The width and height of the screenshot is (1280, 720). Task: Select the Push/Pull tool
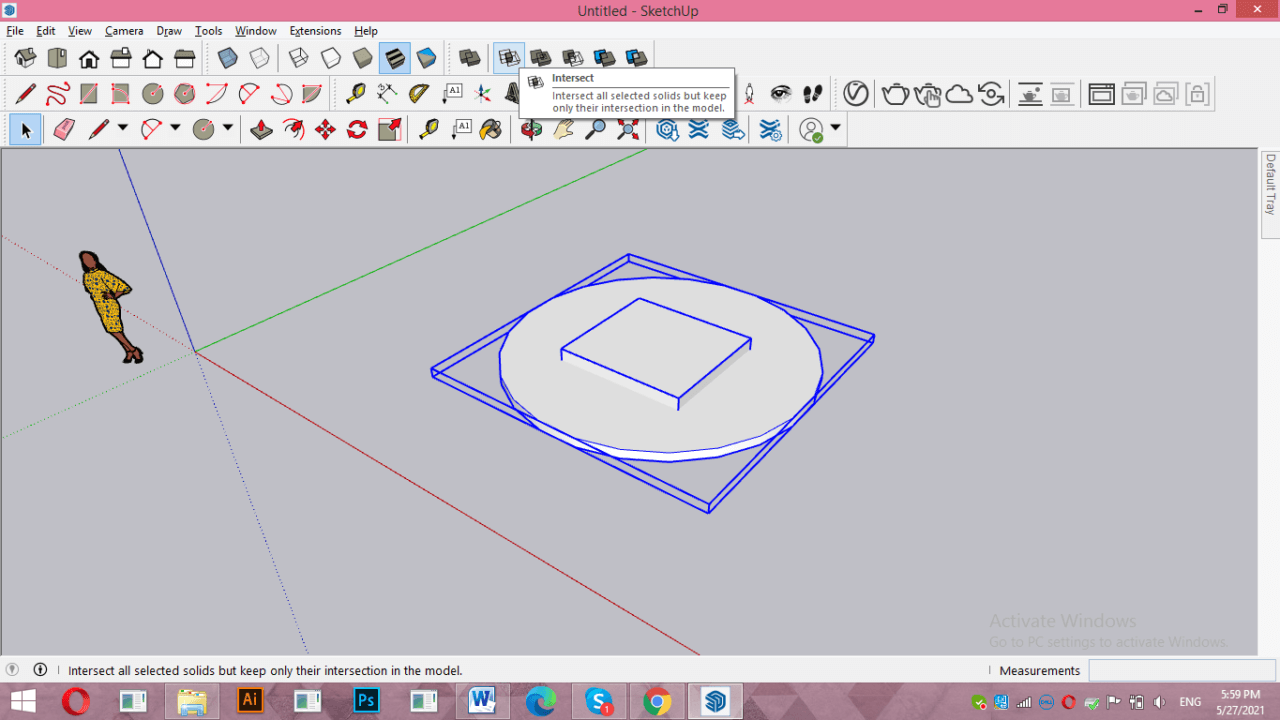tap(260, 128)
